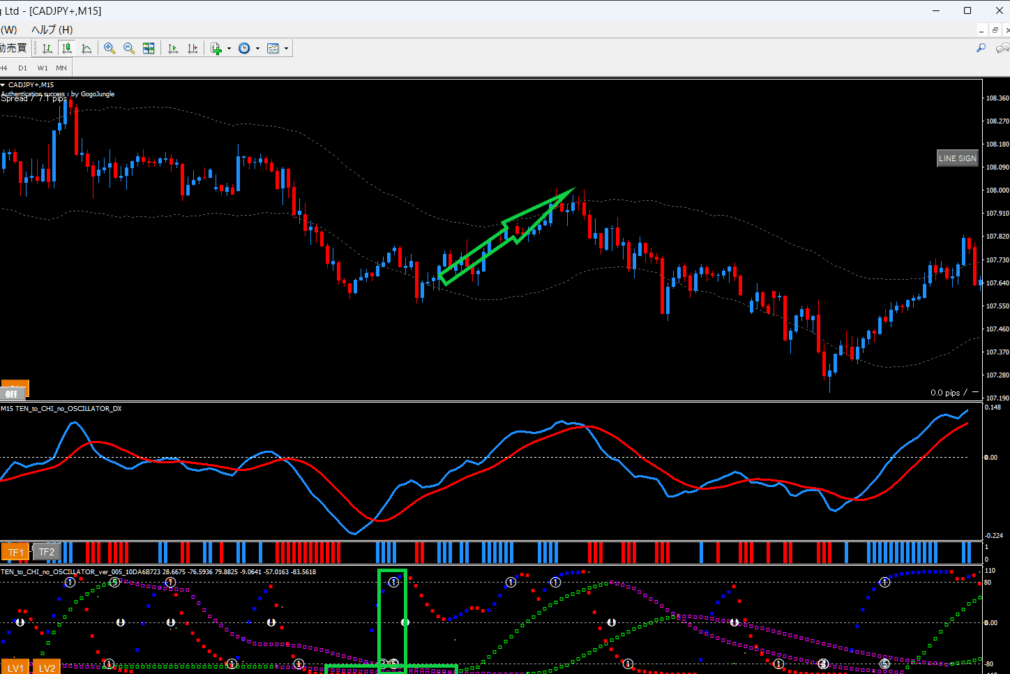
Task: Expand the templates dropdown arrow
Action: point(286,48)
